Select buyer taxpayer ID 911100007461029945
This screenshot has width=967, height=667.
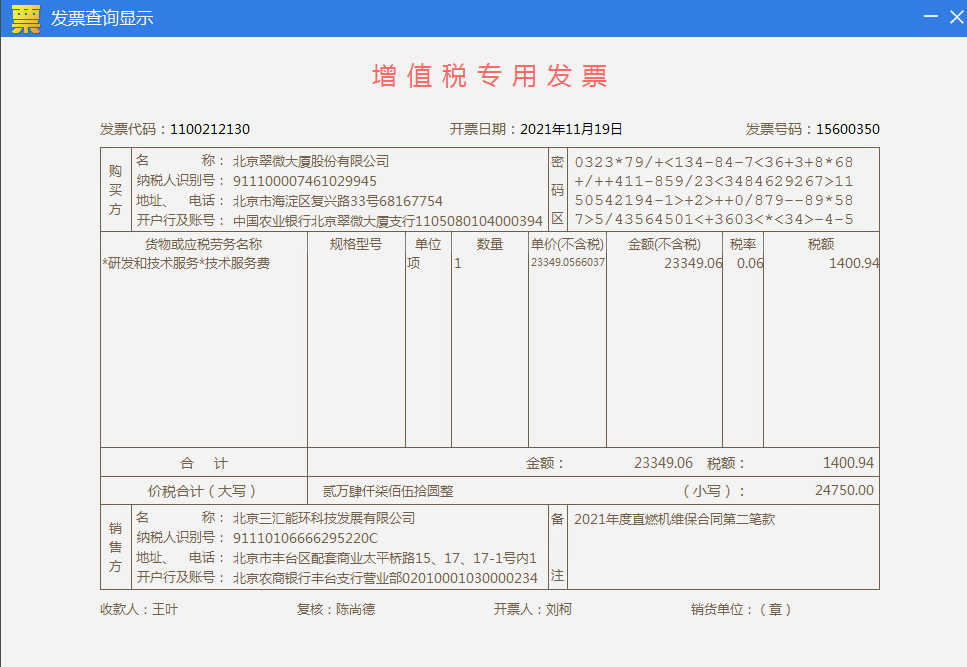pyautogui.click(x=304, y=181)
